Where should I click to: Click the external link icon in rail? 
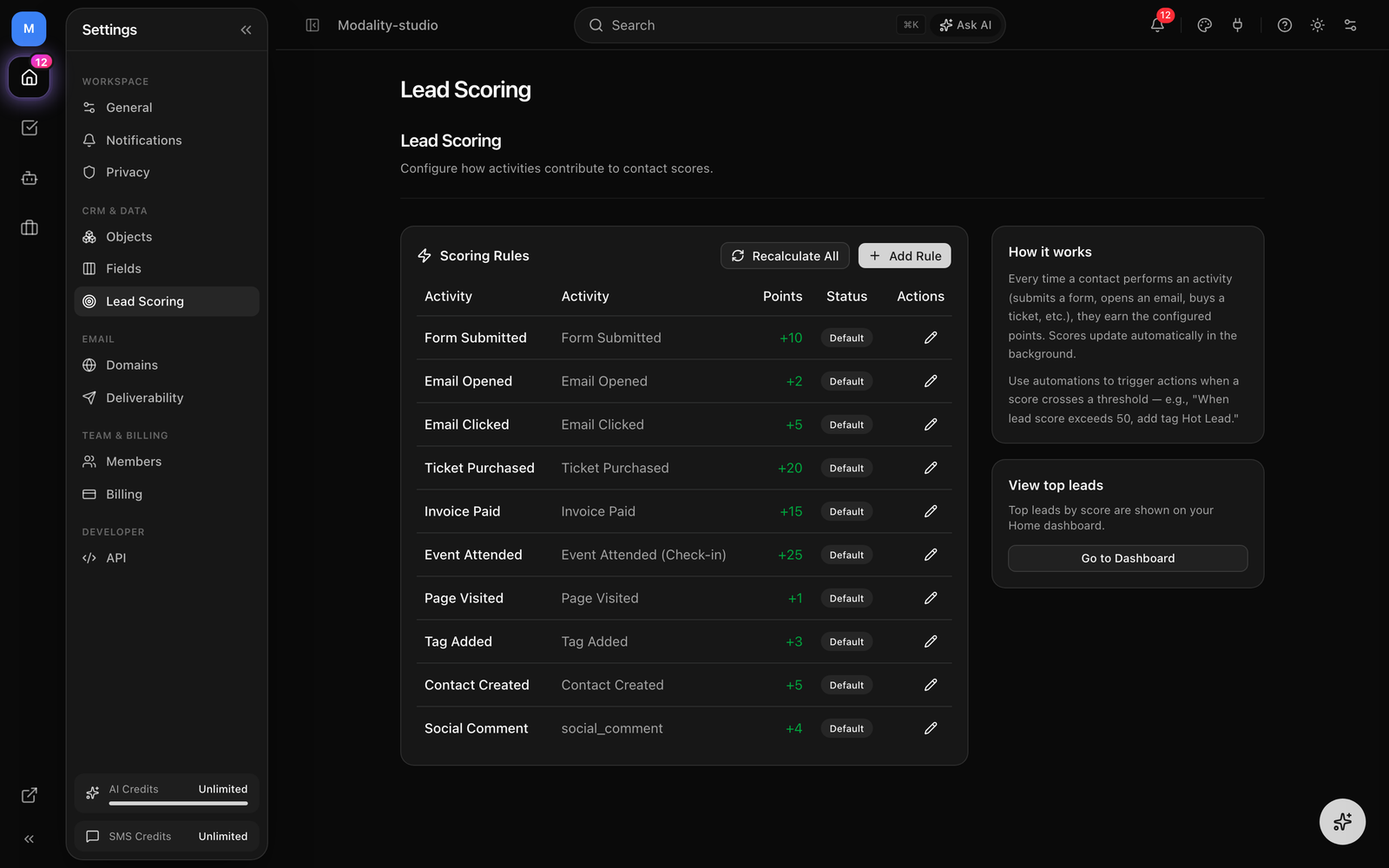[x=30, y=795]
